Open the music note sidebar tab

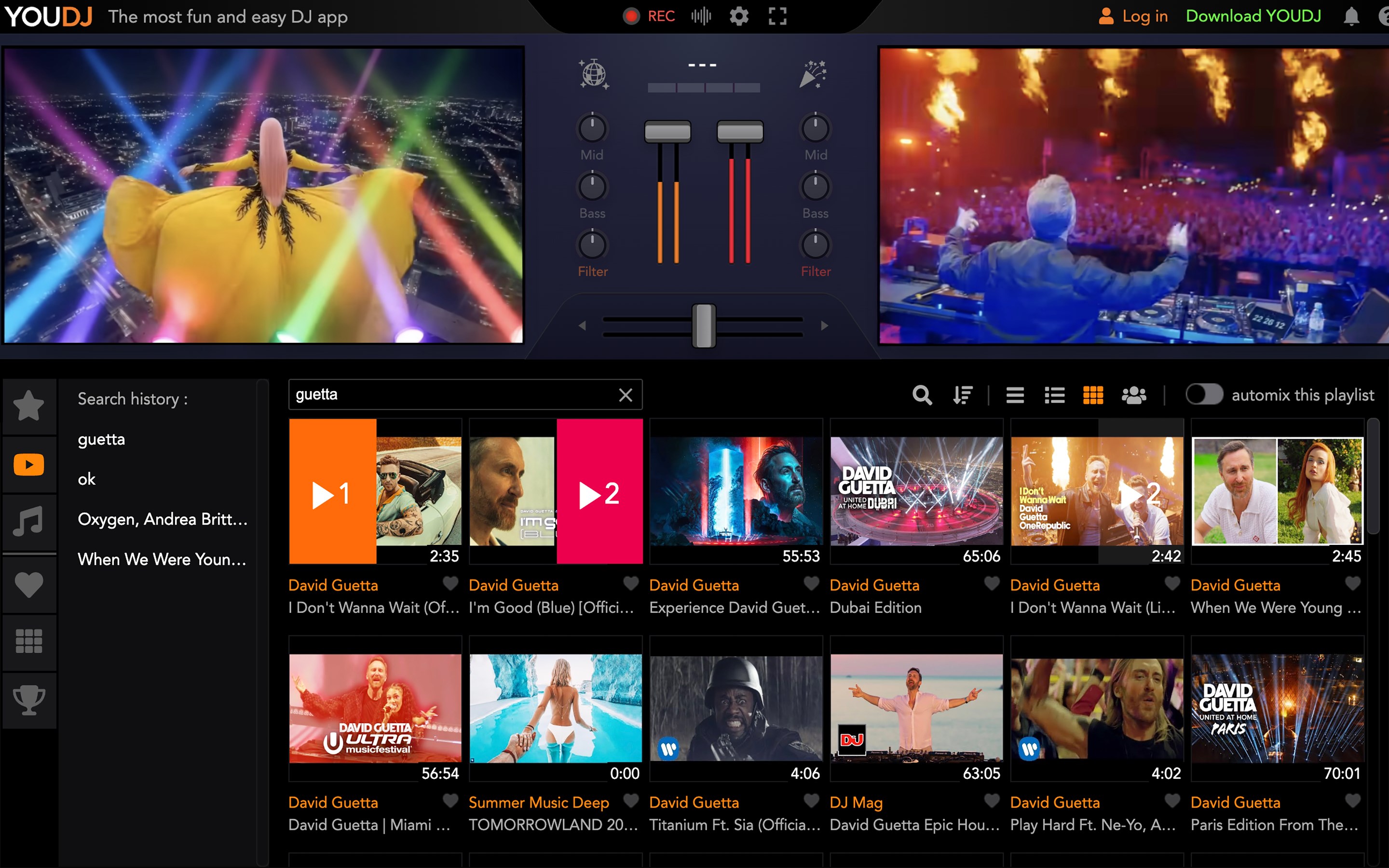click(x=29, y=522)
